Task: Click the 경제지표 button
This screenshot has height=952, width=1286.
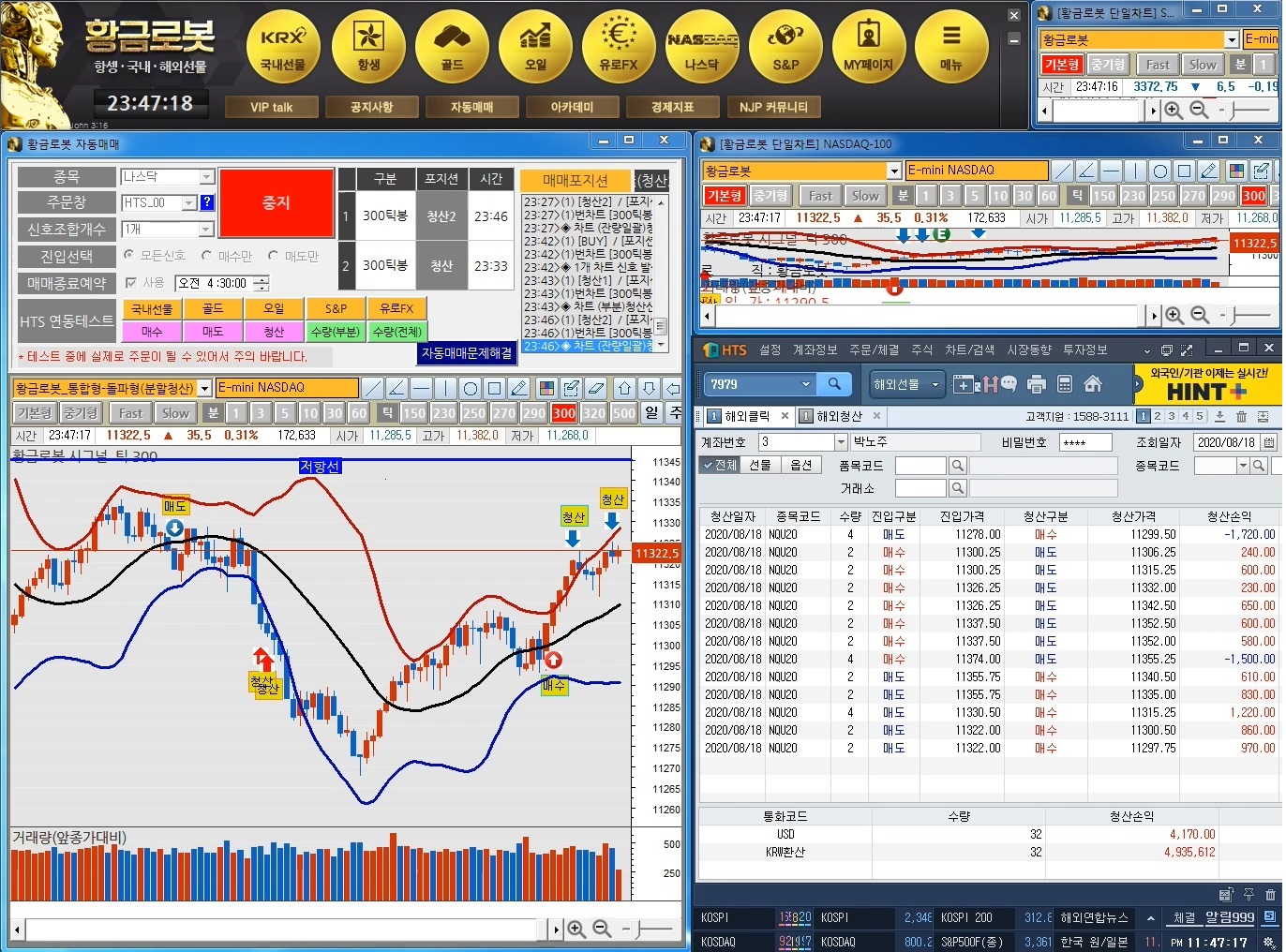Action: pos(672,107)
